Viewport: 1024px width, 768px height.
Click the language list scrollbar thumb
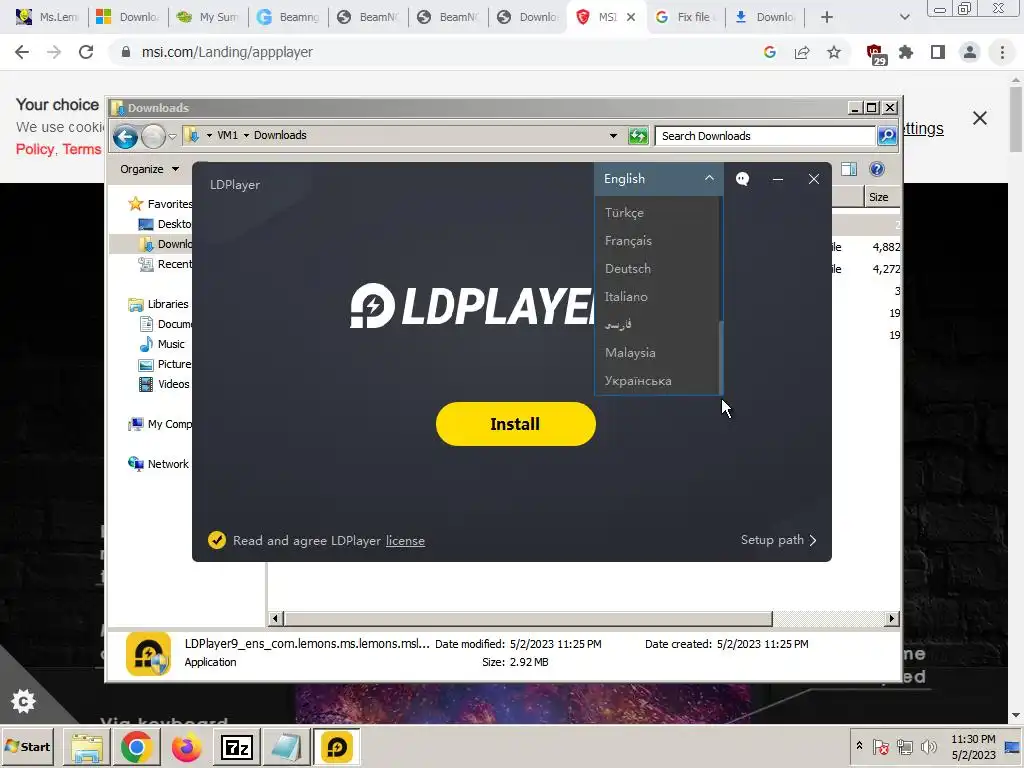coord(720,357)
